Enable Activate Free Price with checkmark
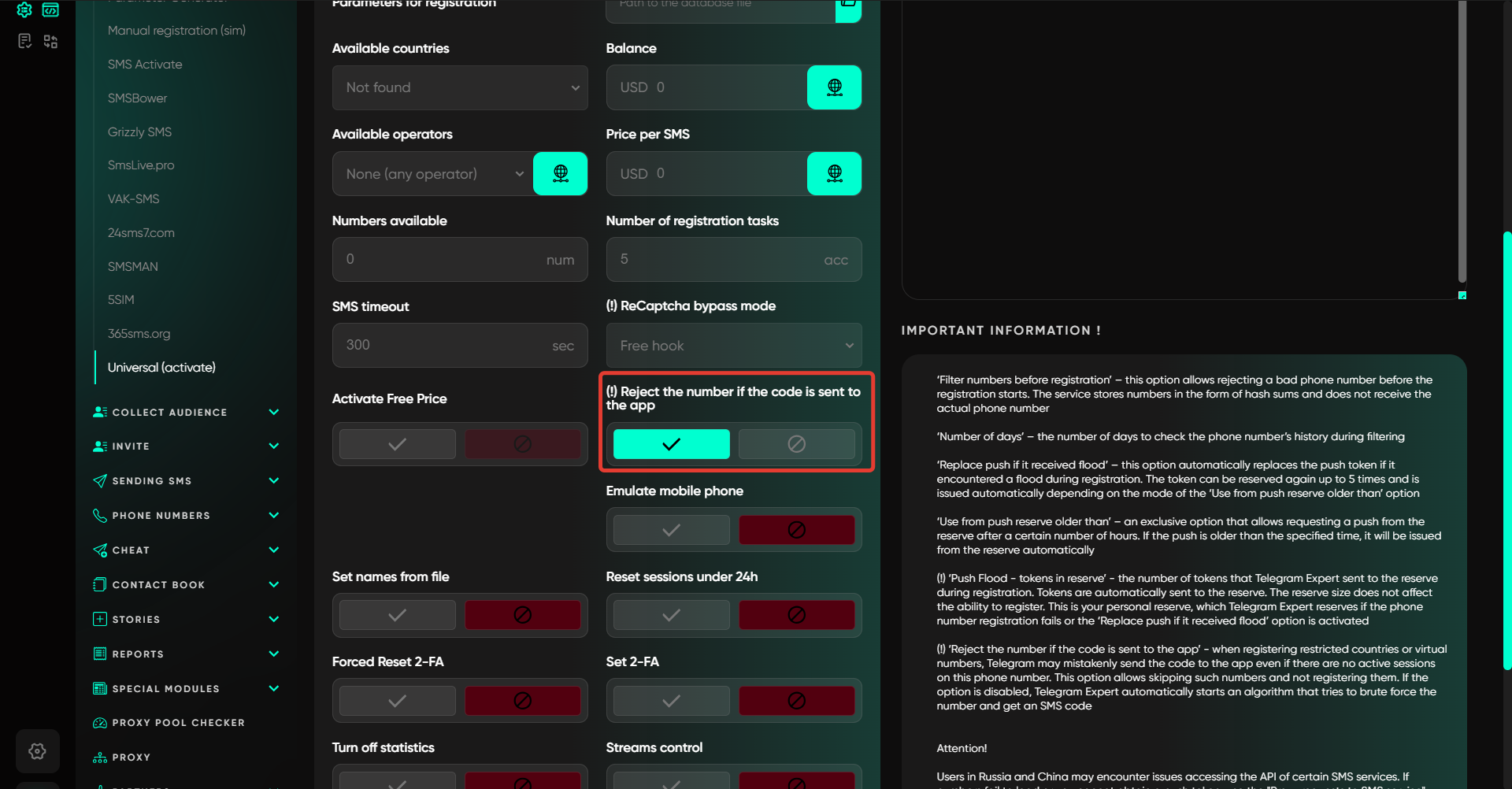 point(398,444)
